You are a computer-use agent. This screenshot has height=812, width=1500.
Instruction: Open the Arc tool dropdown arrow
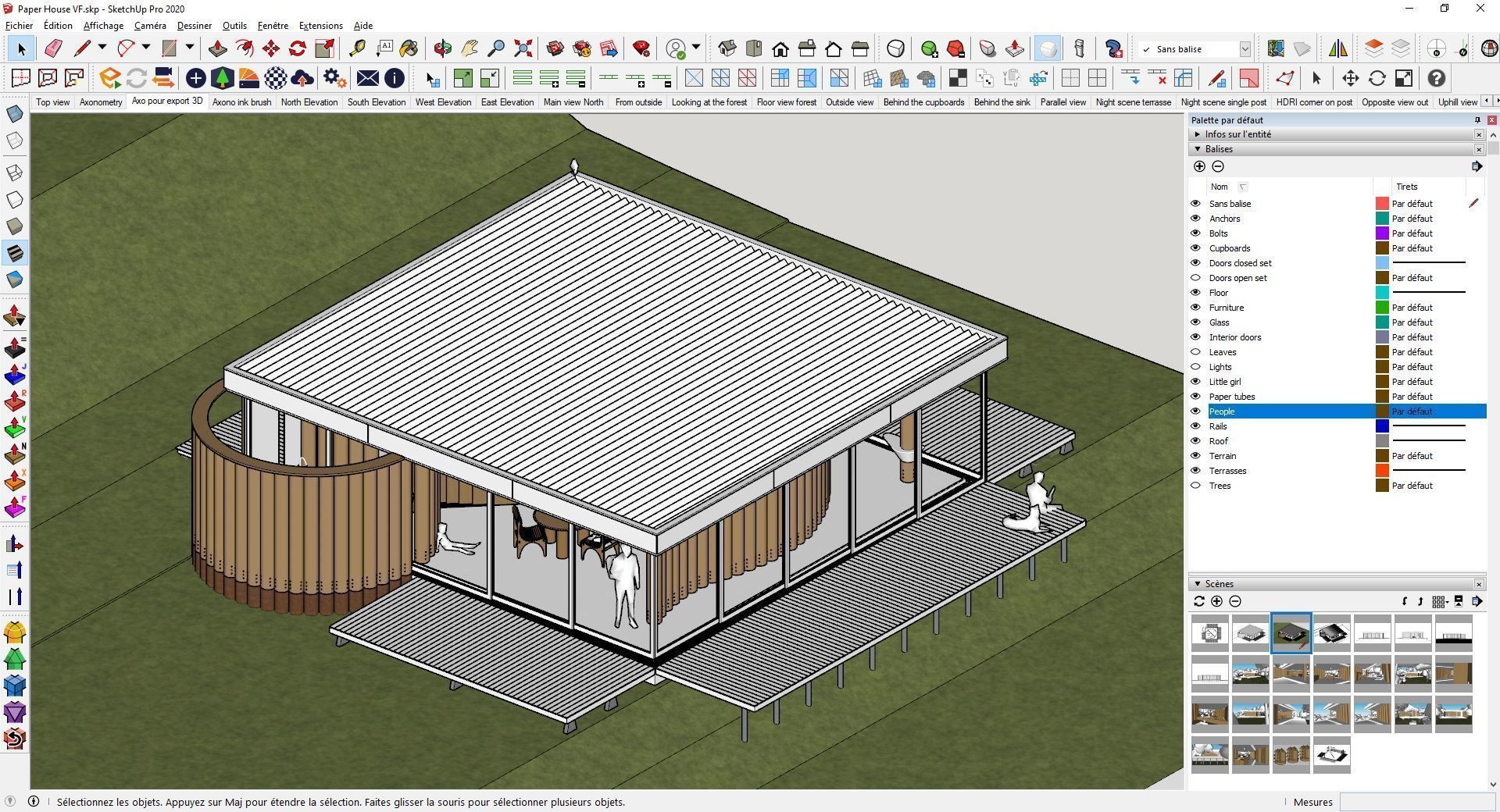(x=146, y=48)
